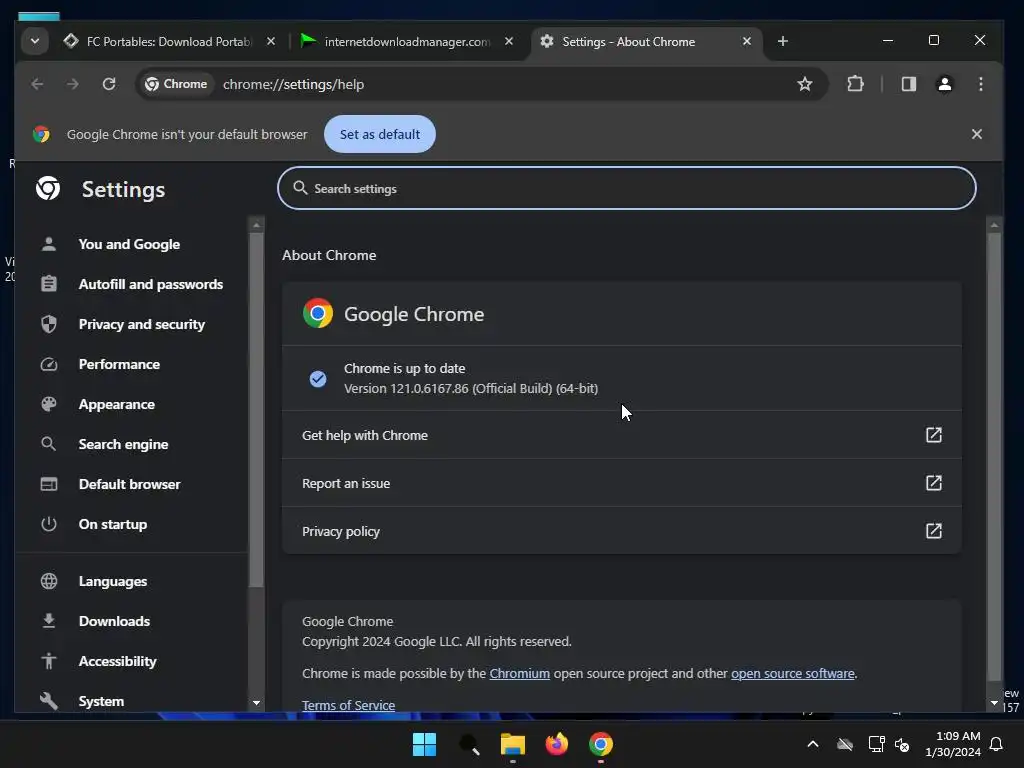This screenshot has height=768, width=1024.
Task: Open Privacy policy row
Action: [x=622, y=531]
